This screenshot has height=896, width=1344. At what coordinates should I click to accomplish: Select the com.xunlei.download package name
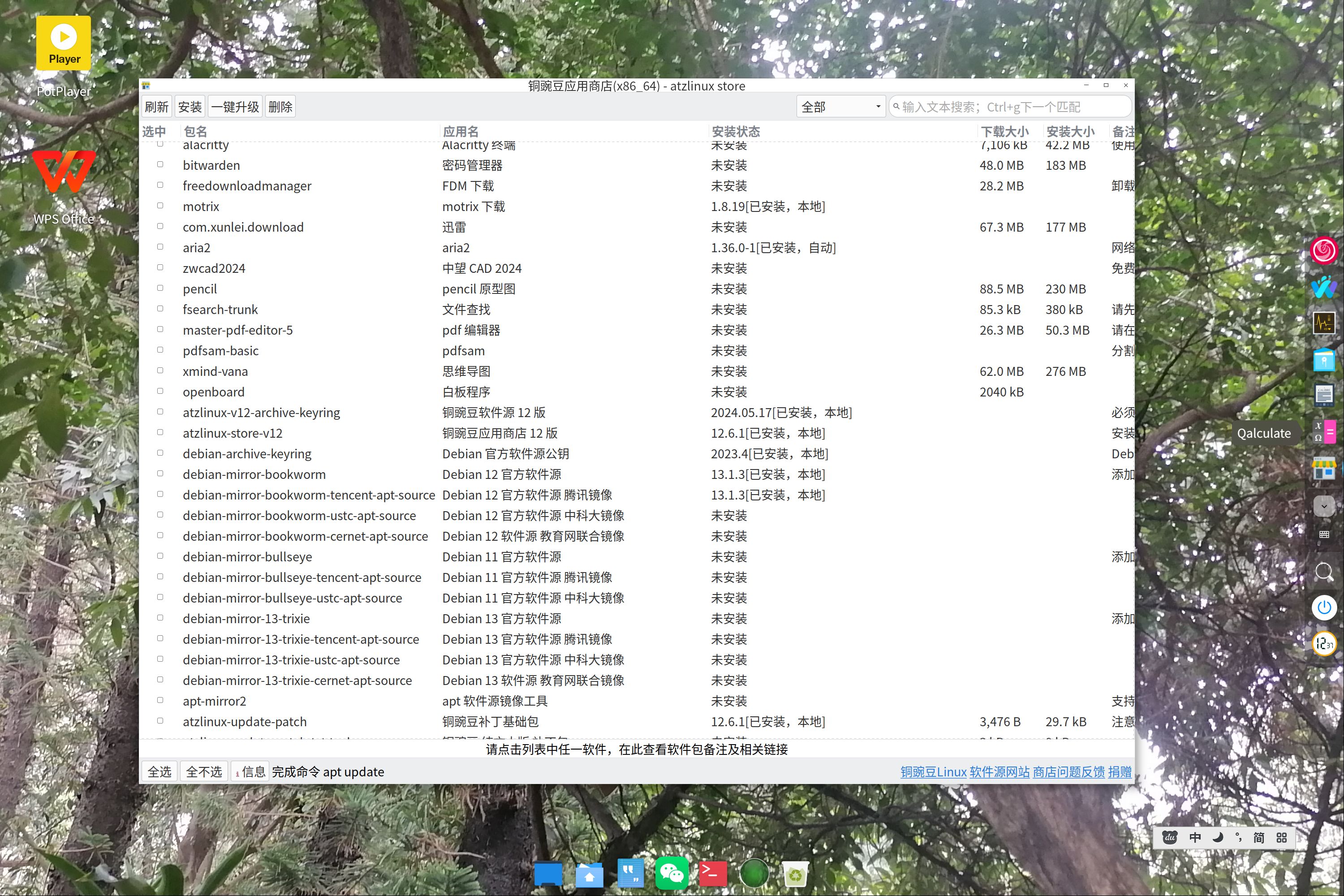pos(243,227)
